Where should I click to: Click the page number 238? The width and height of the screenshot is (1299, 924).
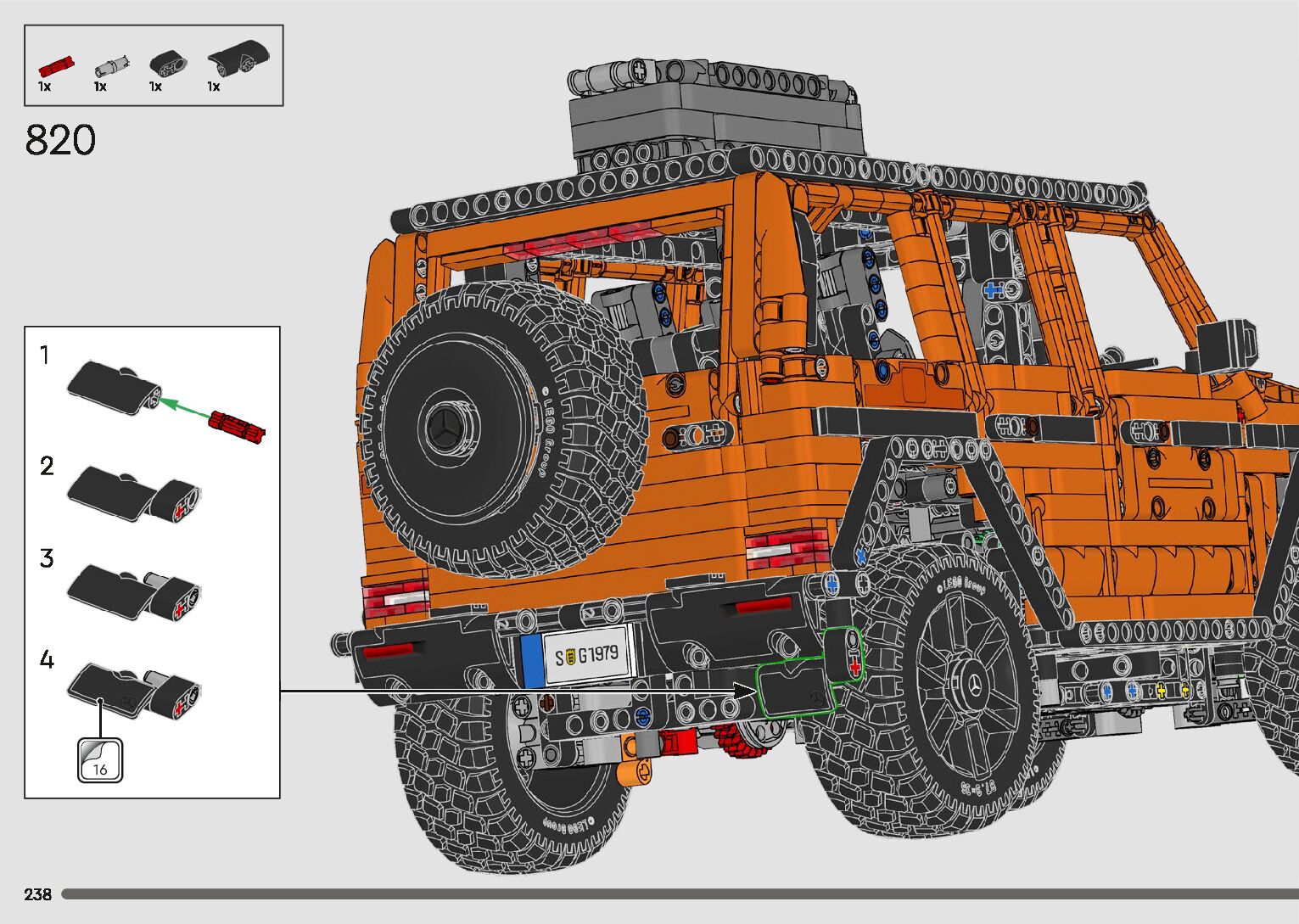[38, 894]
